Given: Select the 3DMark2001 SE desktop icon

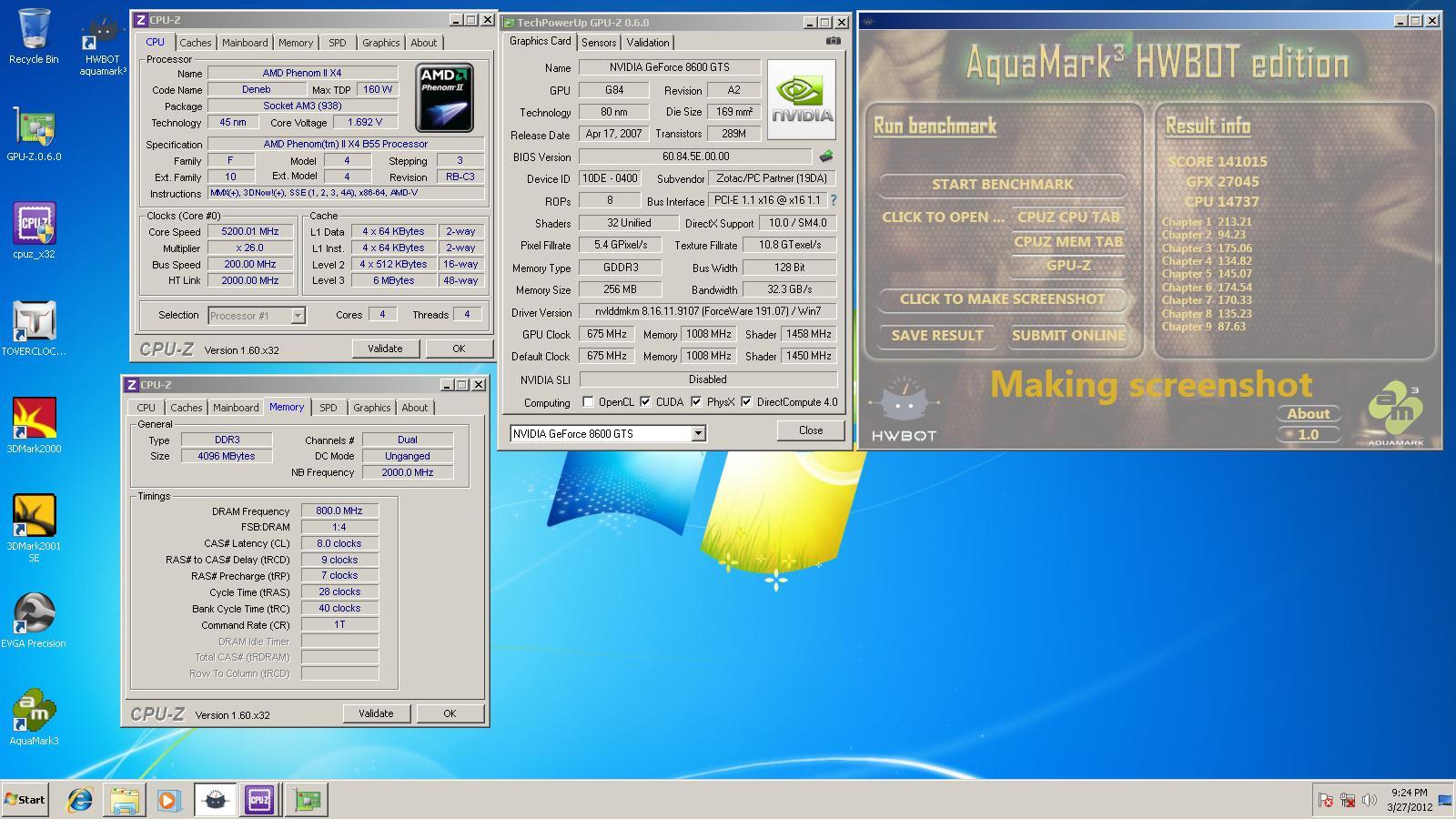Looking at the screenshot, I should pyautogui.click(x=34, y=528).
